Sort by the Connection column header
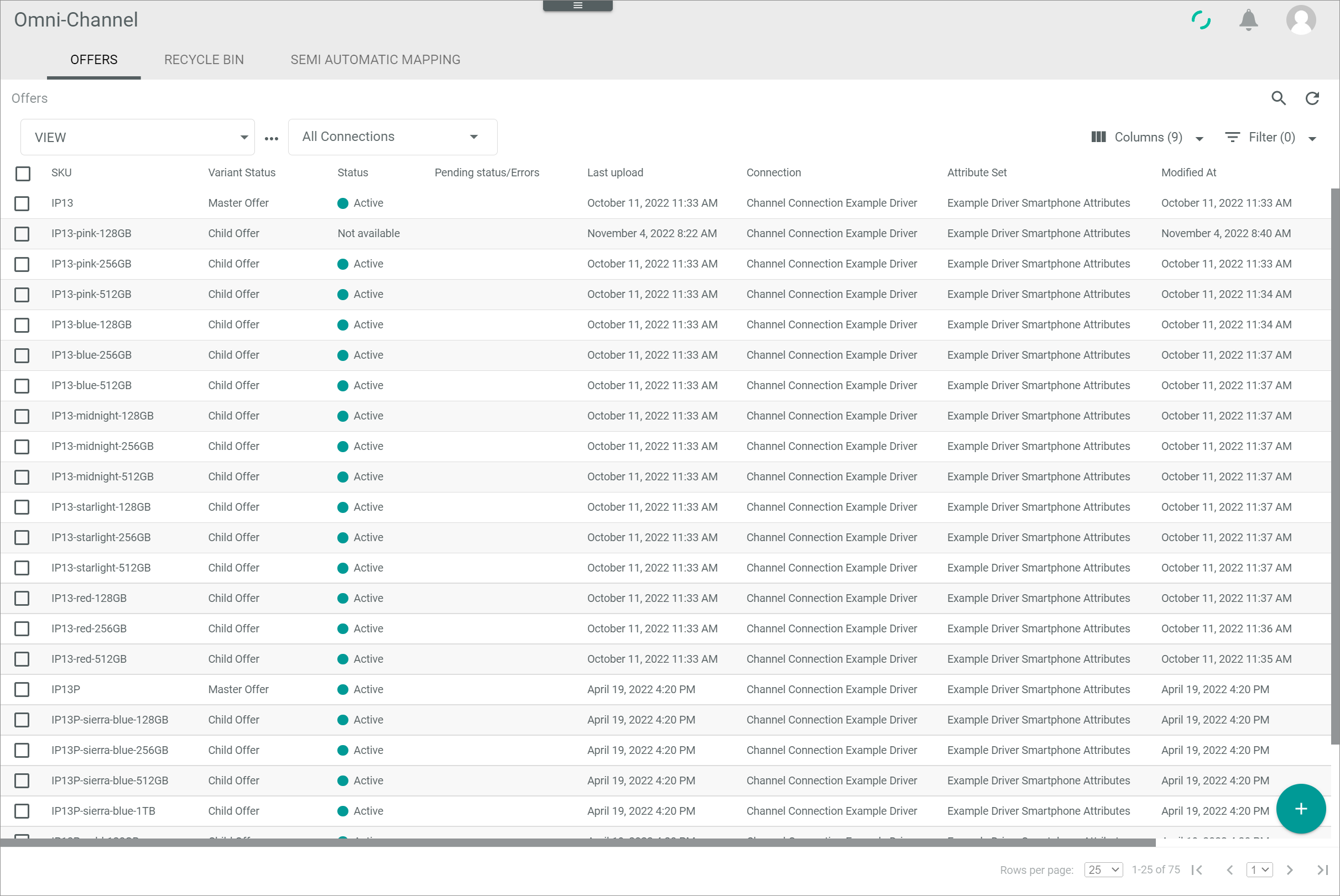This screenshot has height=896, width=1340. 774,172
